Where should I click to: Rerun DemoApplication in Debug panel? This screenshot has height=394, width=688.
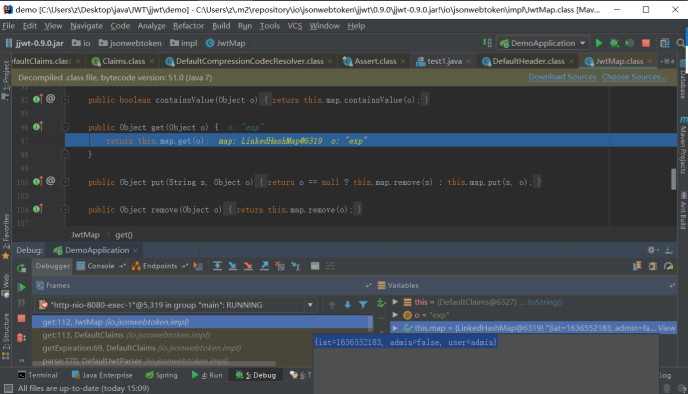[22, 268]
